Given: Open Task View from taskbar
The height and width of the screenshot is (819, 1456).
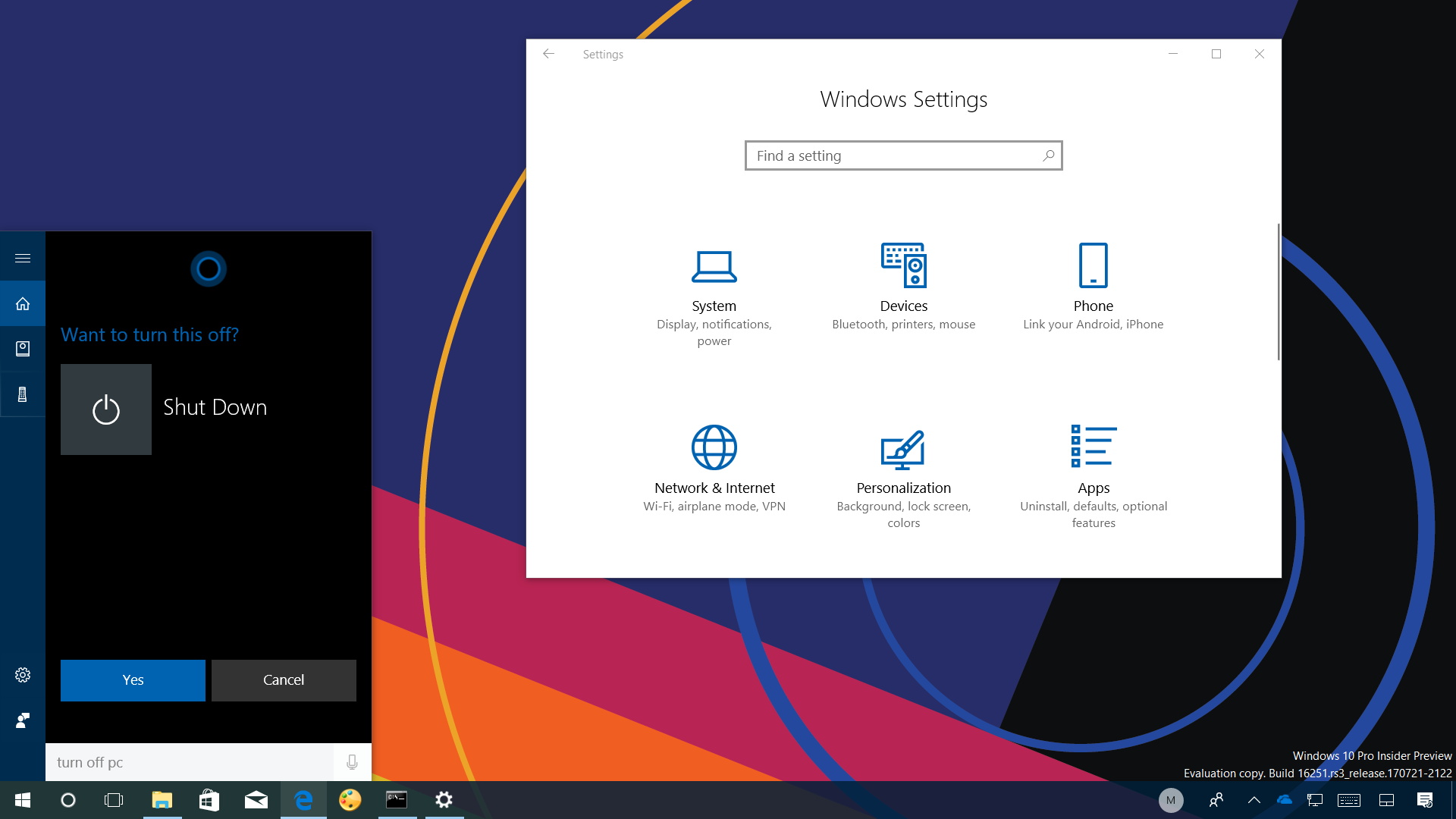Looking at the screenshot, I should 114,800.
